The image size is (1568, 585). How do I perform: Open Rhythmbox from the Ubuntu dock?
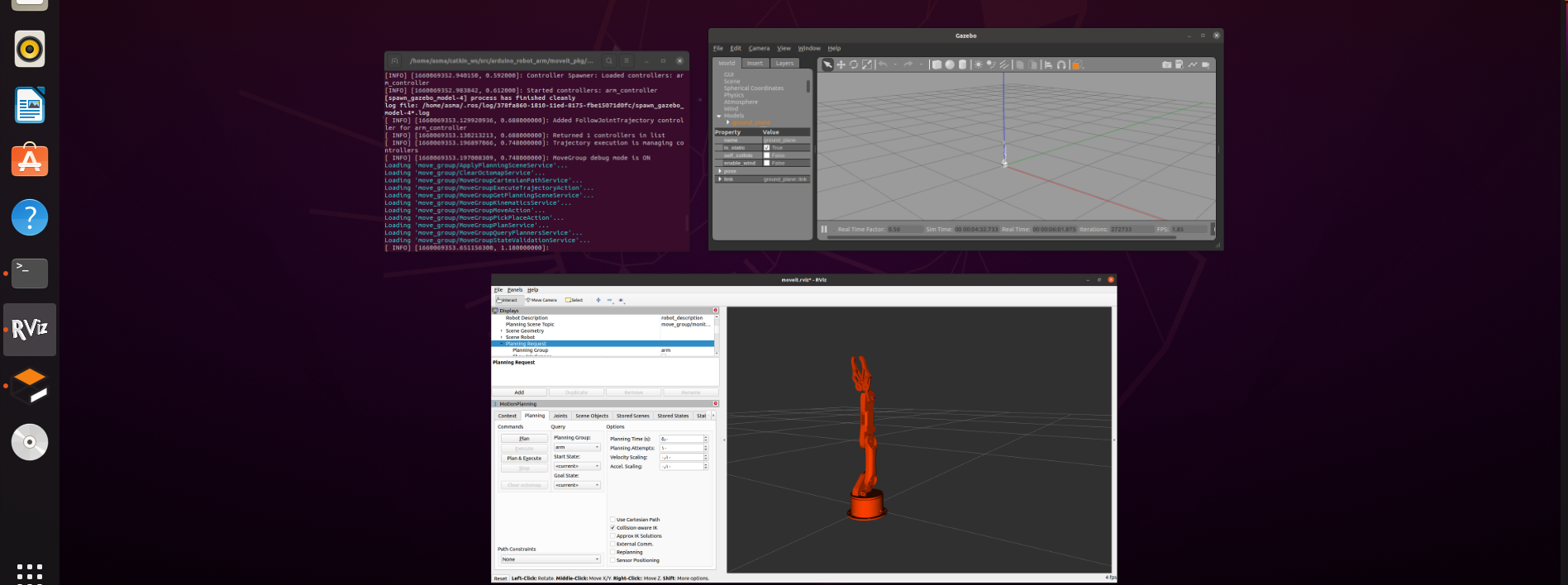point(30,49)
